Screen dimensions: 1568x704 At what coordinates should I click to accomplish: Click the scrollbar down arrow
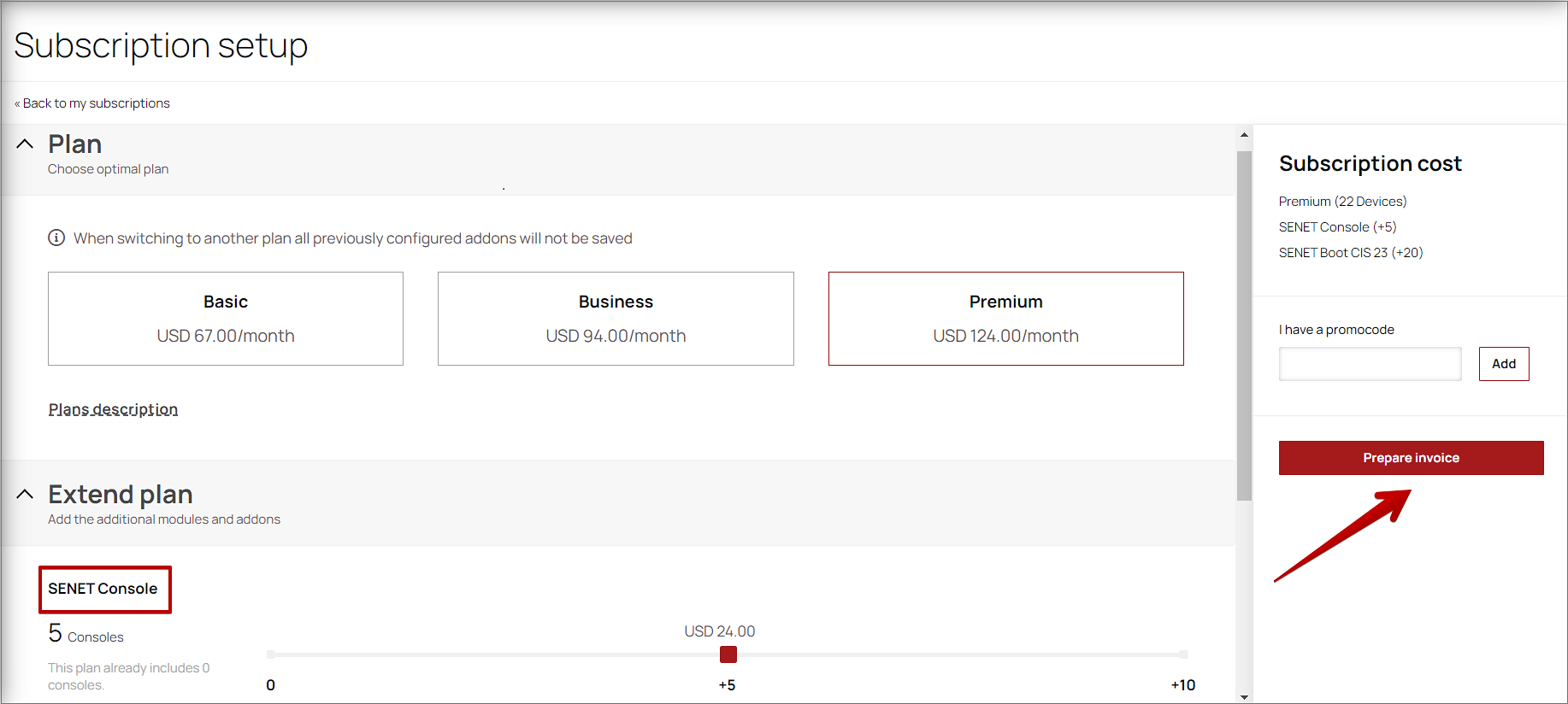click(x=1244, y=696)
